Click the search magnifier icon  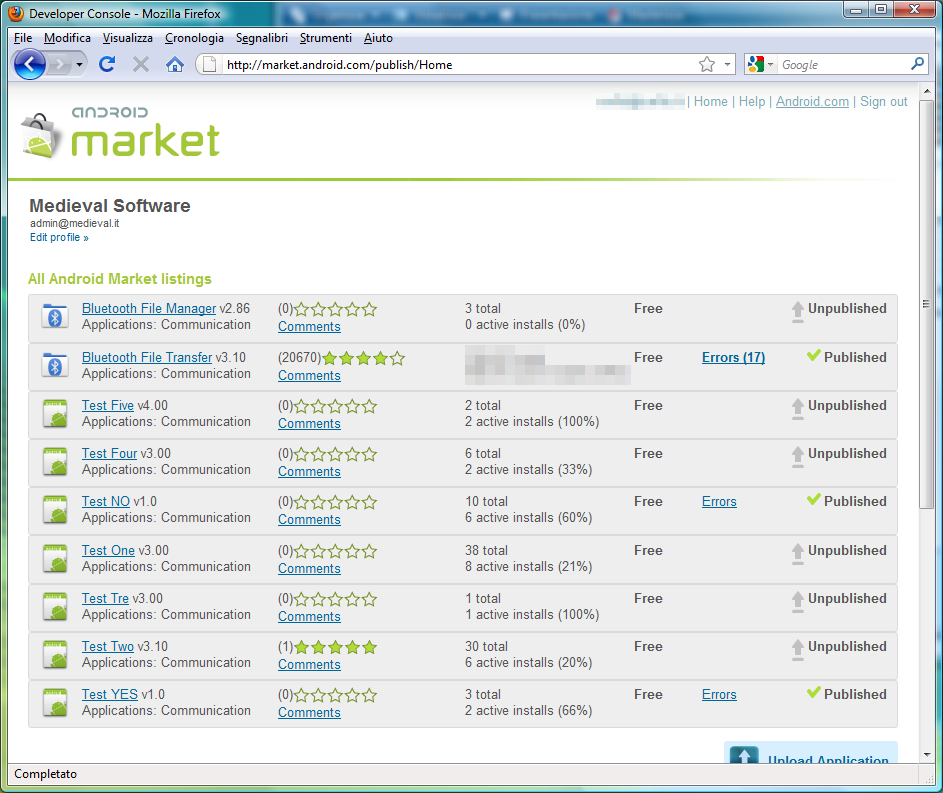[917, 64]
